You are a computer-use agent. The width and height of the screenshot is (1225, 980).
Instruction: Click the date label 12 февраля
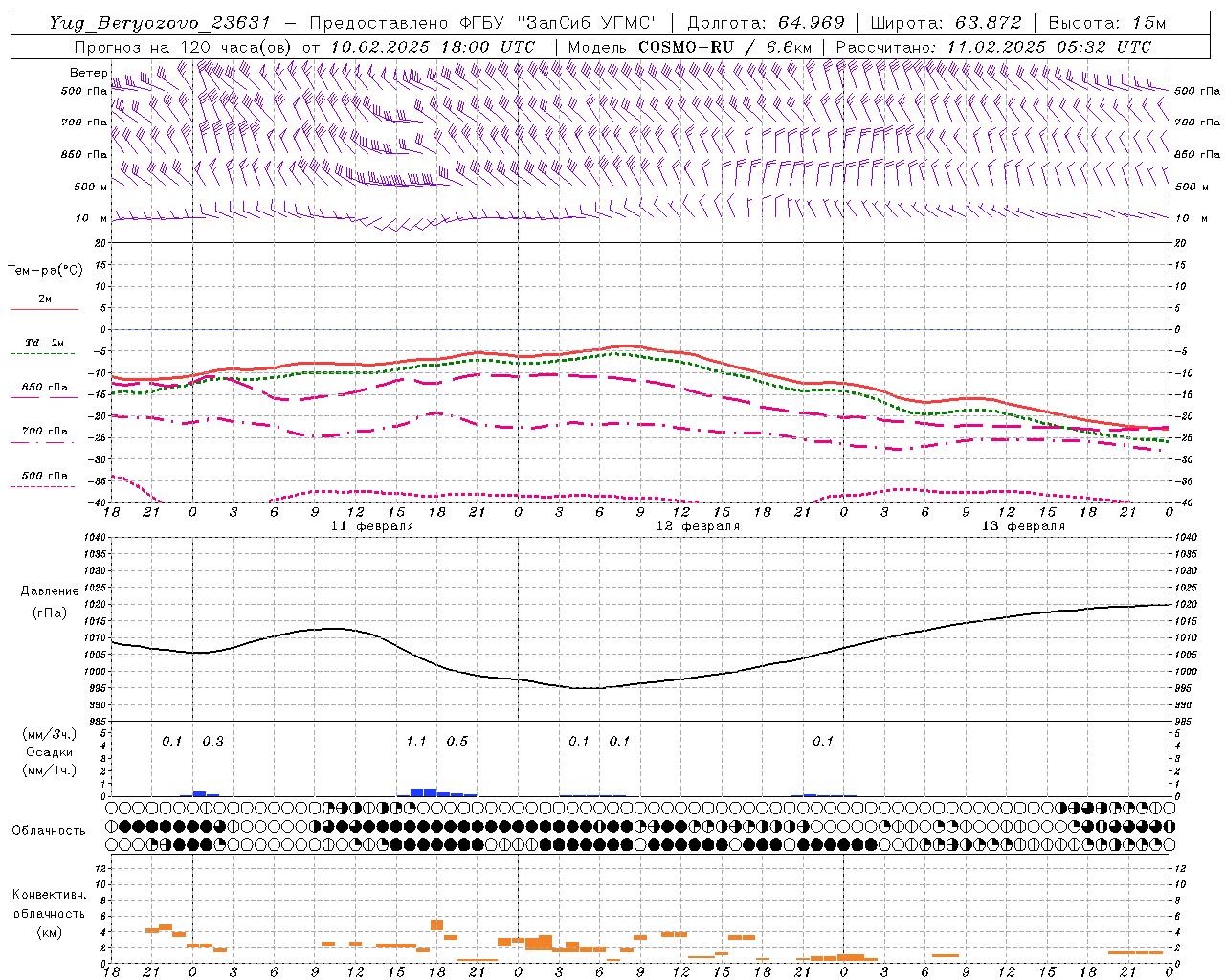[698, 526]
